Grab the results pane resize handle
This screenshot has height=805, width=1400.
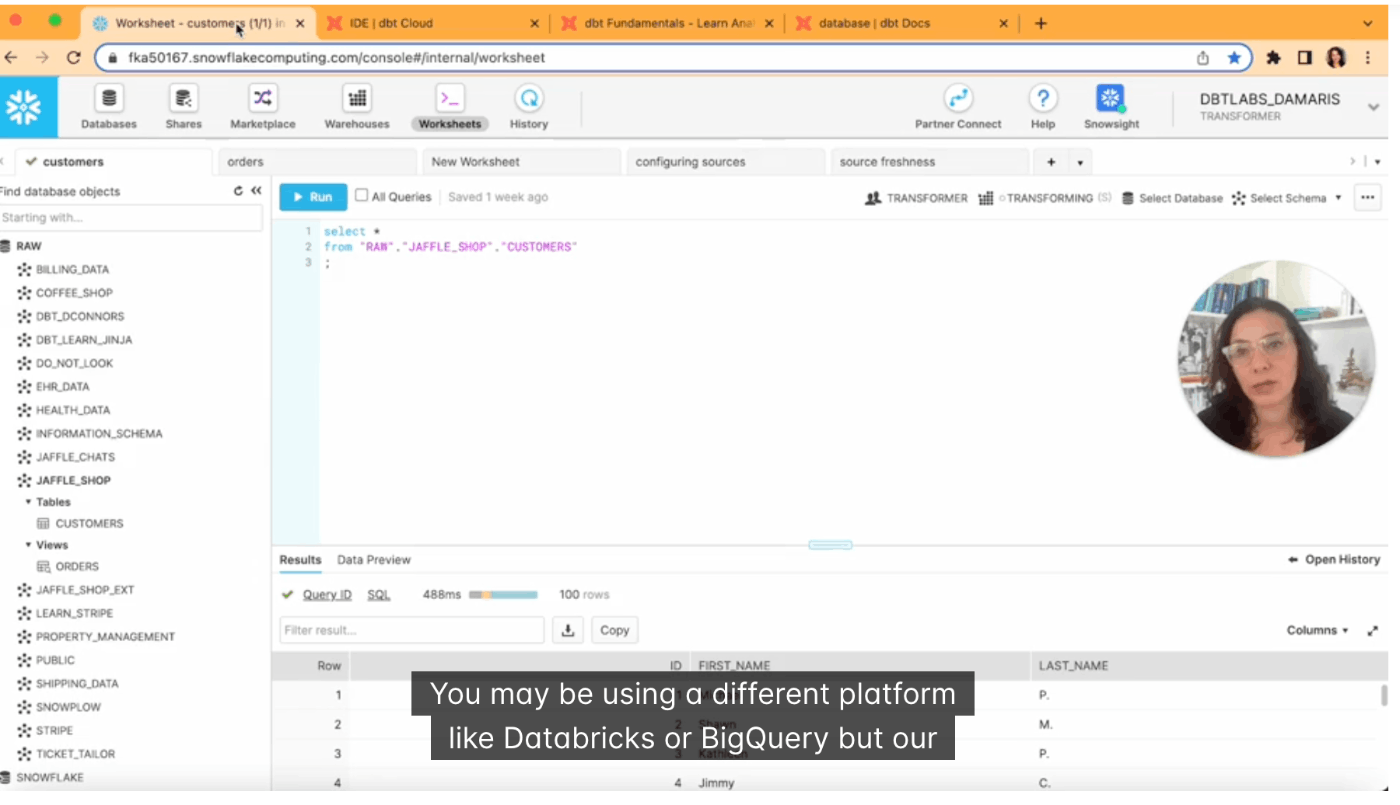click(x=830, y=545)
